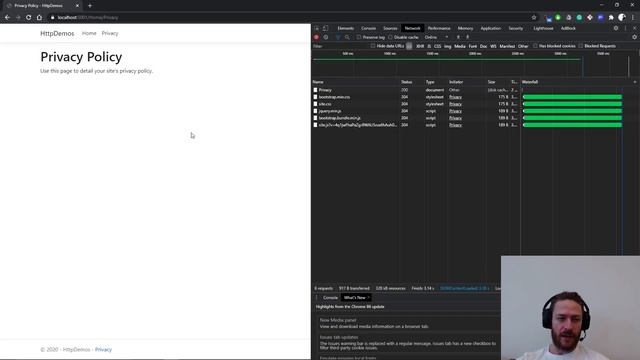
Task: Focus the browser address bar
Action: coord(290,18)
